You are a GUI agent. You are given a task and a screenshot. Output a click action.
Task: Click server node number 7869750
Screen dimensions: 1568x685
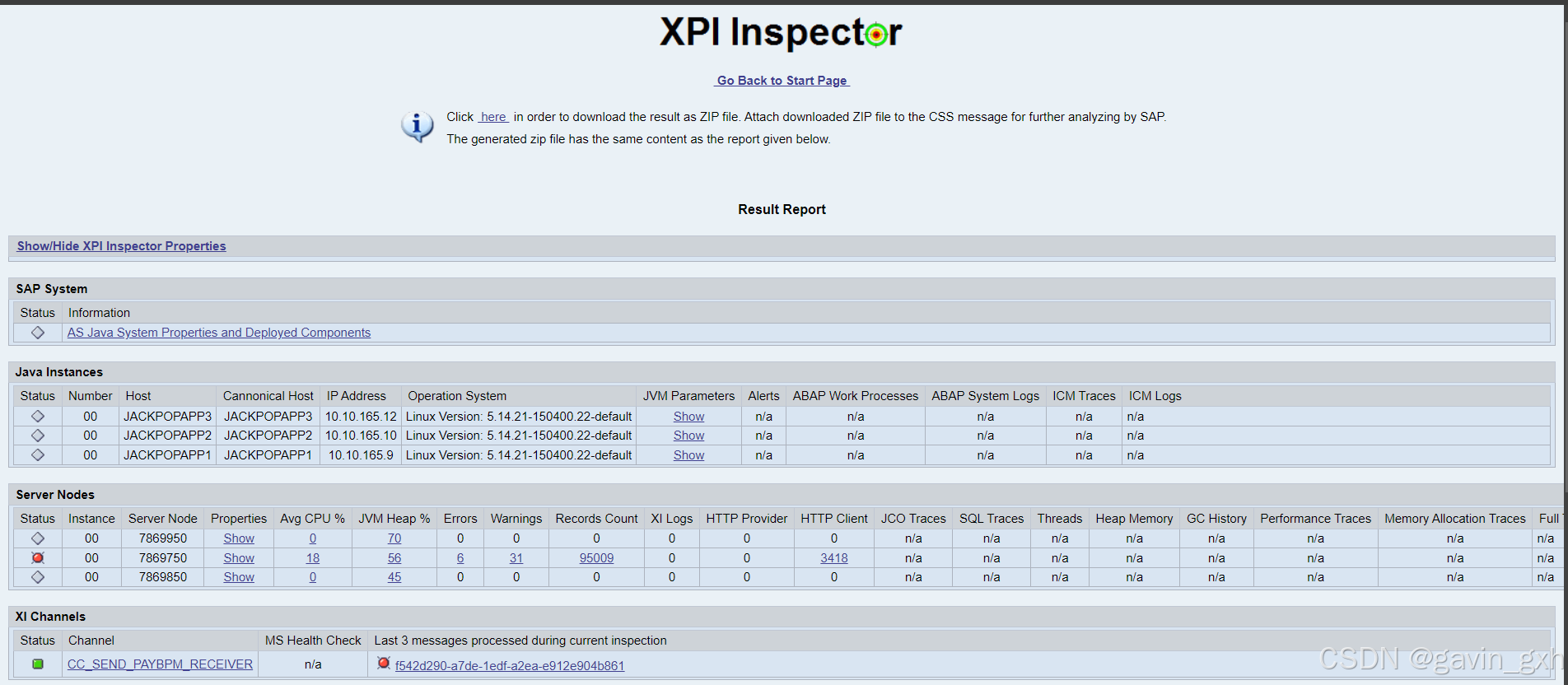[x=163, y=558]
